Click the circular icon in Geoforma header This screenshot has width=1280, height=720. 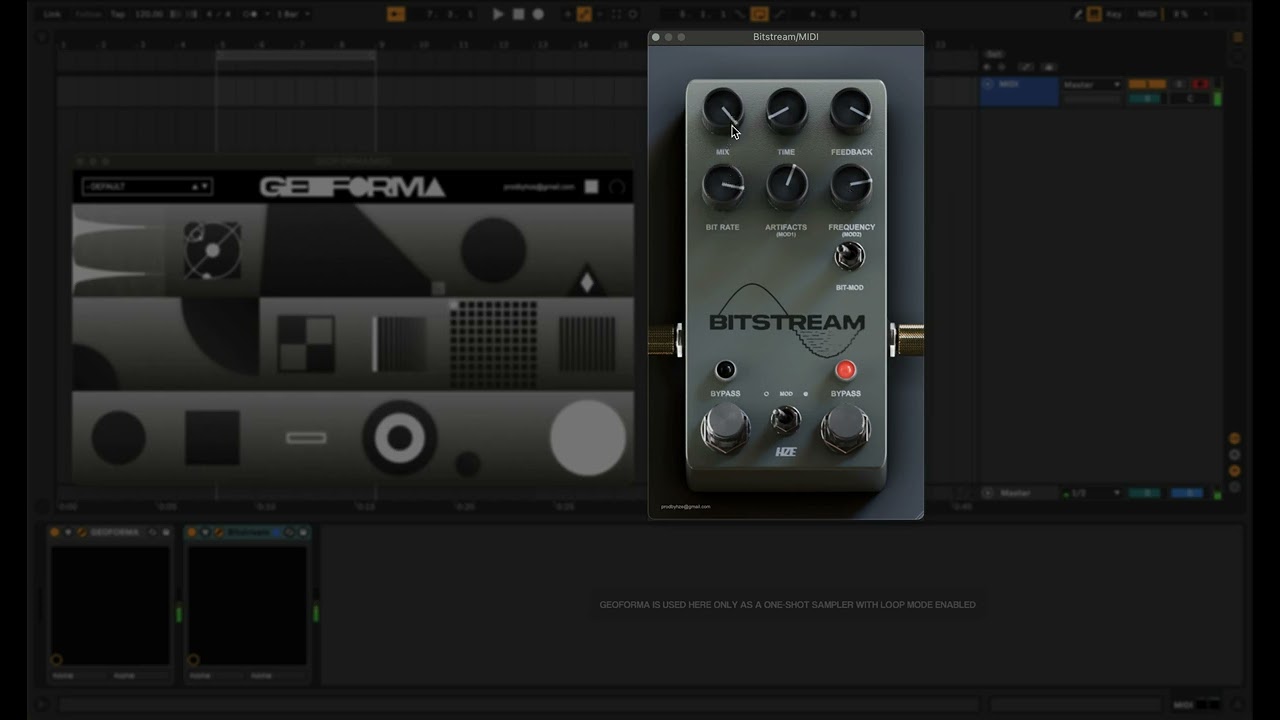coord(616,187)
